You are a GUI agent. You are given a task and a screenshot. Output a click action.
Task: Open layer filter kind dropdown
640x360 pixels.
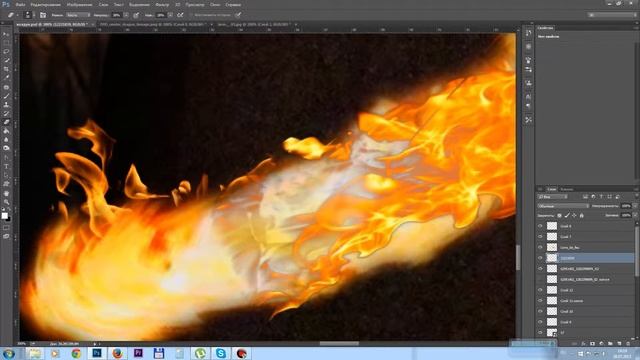pos(553,197)
